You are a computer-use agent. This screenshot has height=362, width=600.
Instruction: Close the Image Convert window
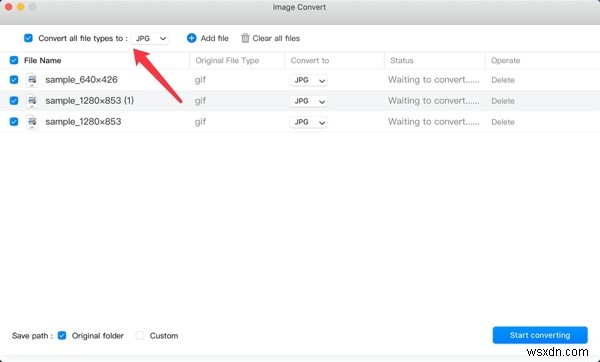[x=8, y=7]
